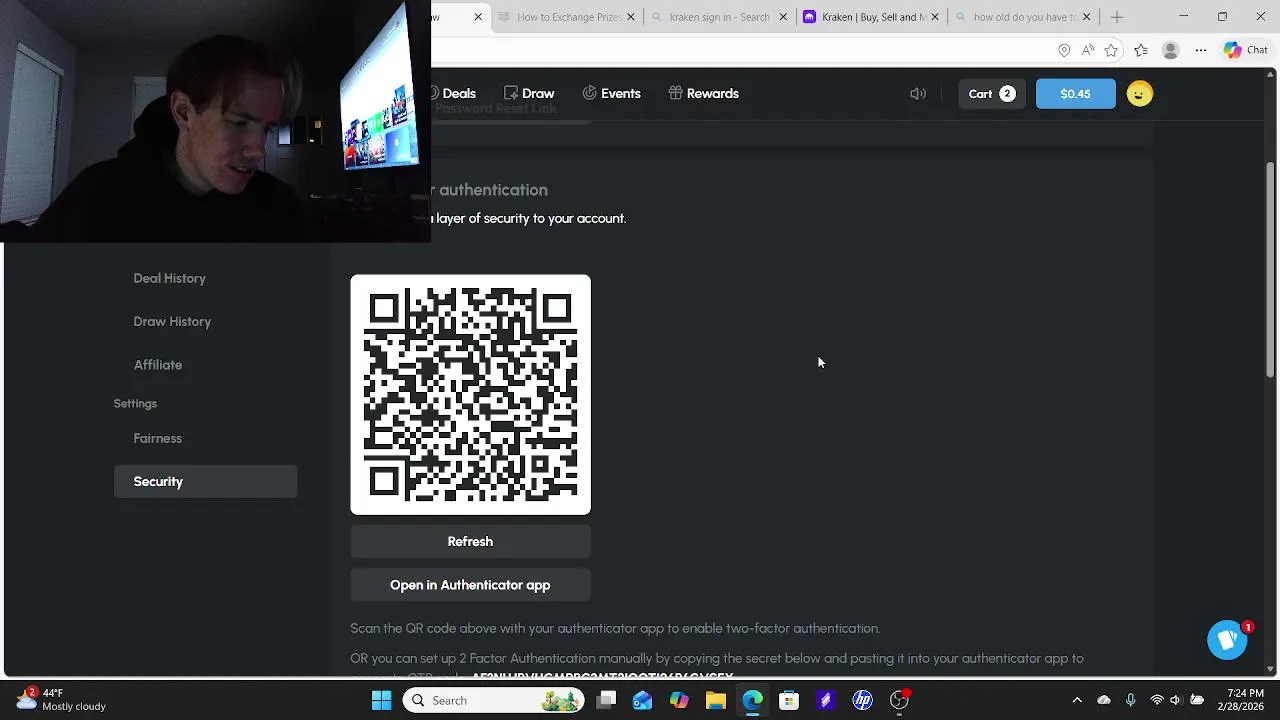
Task: Click the Refresh button under QR code
Action: tap(470, 541)
